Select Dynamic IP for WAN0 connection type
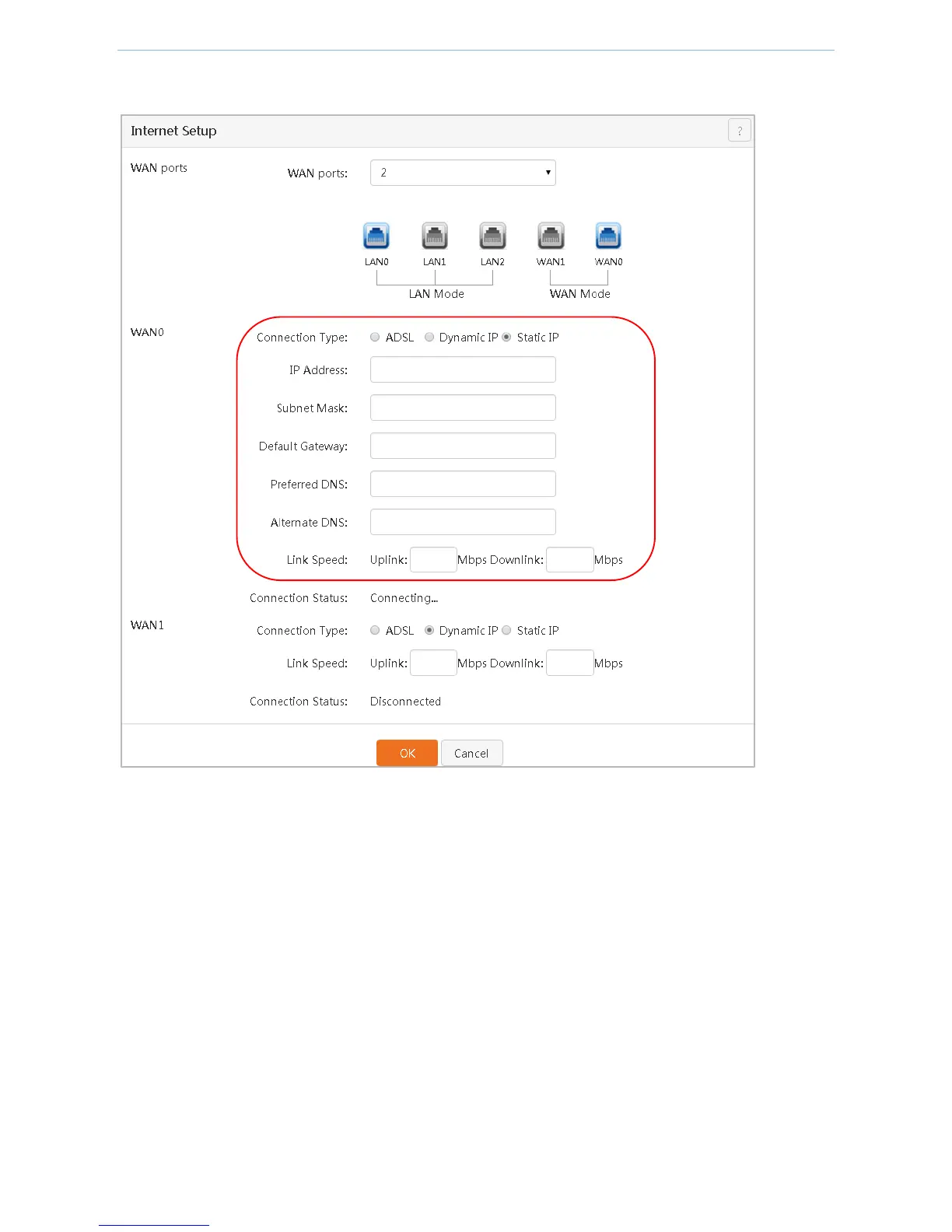952x1232 pixels. (x=429, y=337)
